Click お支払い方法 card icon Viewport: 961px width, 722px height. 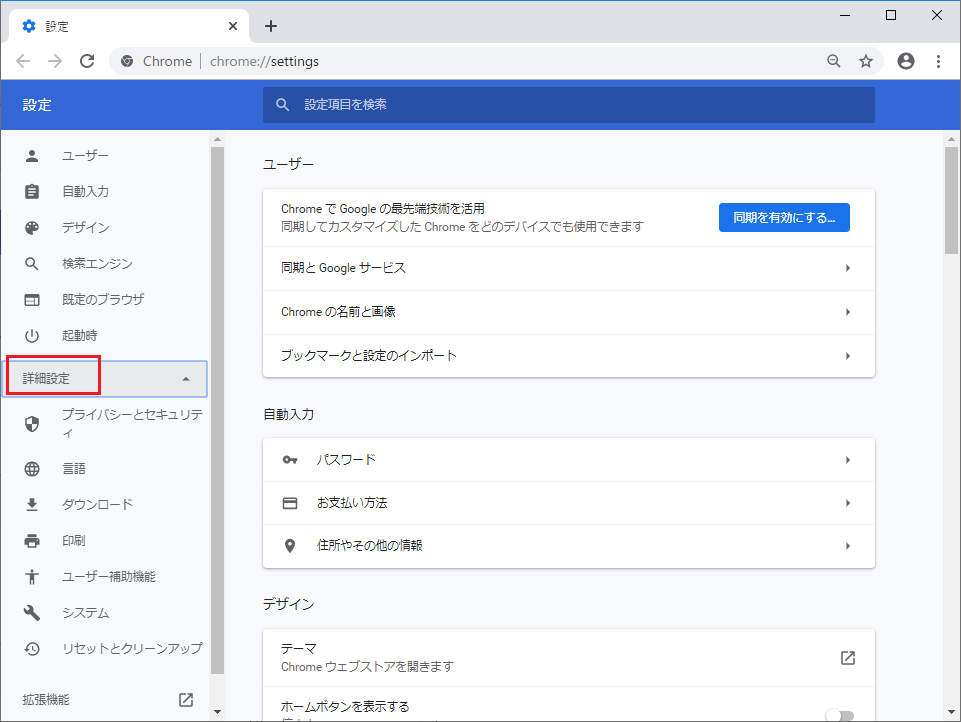click(x=290, y=503)
